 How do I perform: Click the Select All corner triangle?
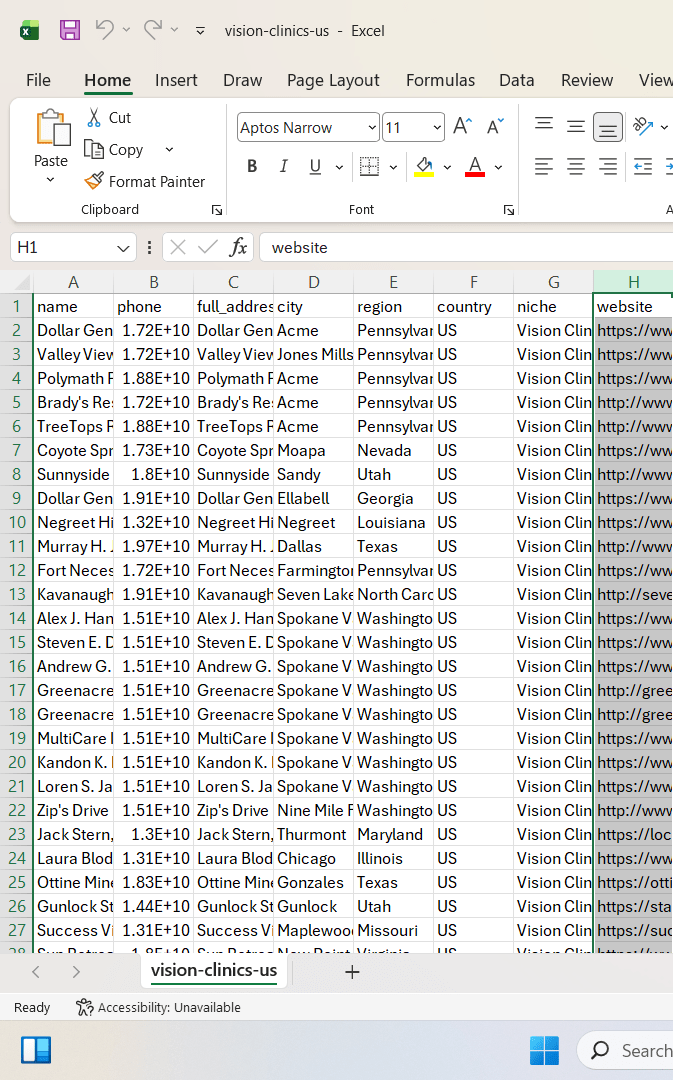[x=21, y=282]
